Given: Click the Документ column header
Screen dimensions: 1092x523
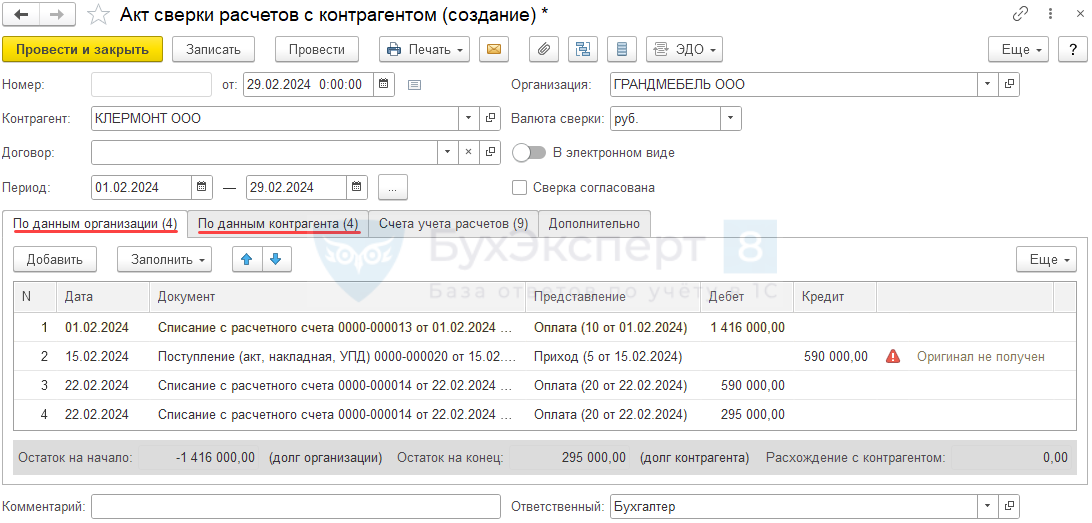Looking at the screenshot, I should pos(337,296).
